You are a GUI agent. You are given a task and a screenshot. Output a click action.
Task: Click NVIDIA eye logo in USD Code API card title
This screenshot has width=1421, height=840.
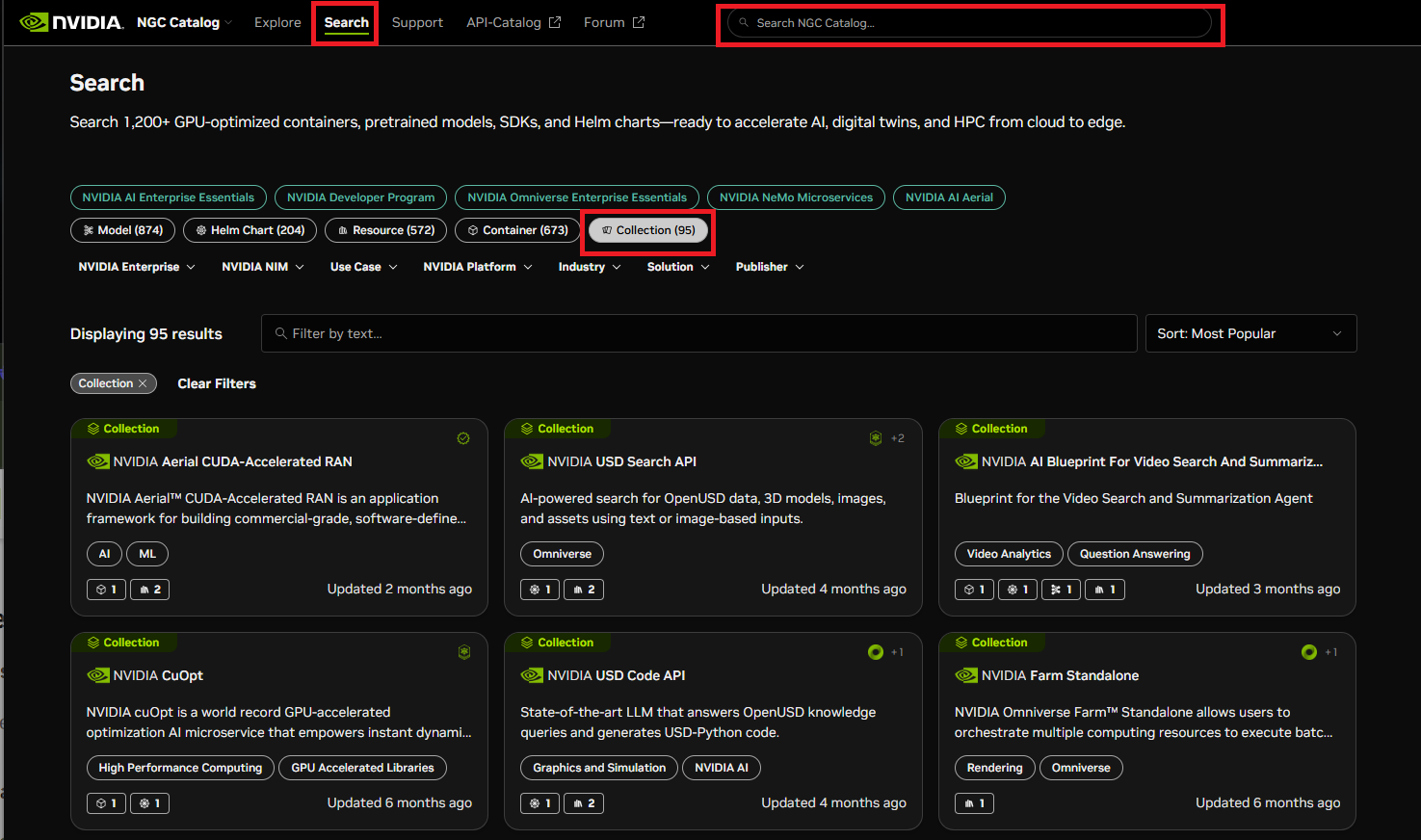click(x=532, y=675)
